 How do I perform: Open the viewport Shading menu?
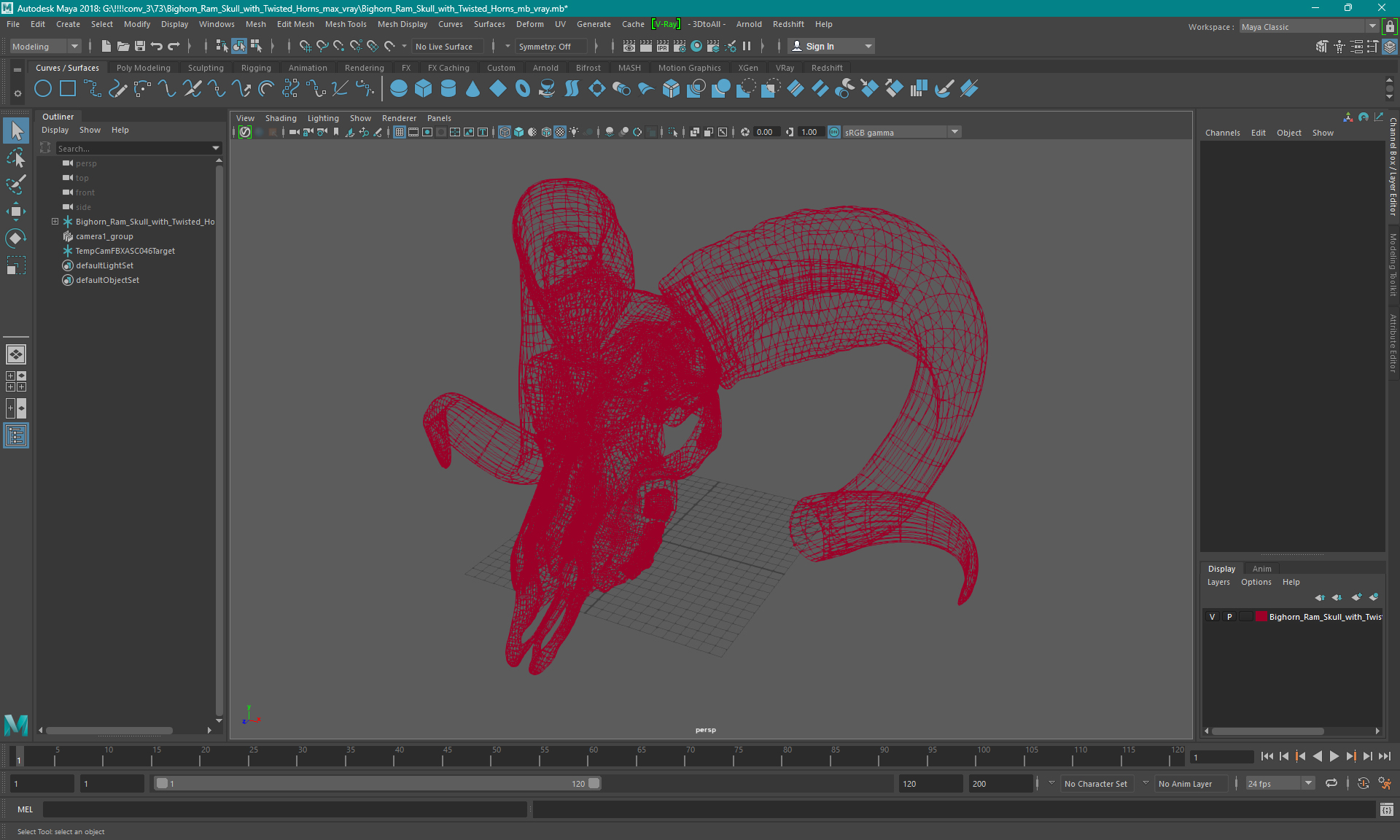[281, 118]
